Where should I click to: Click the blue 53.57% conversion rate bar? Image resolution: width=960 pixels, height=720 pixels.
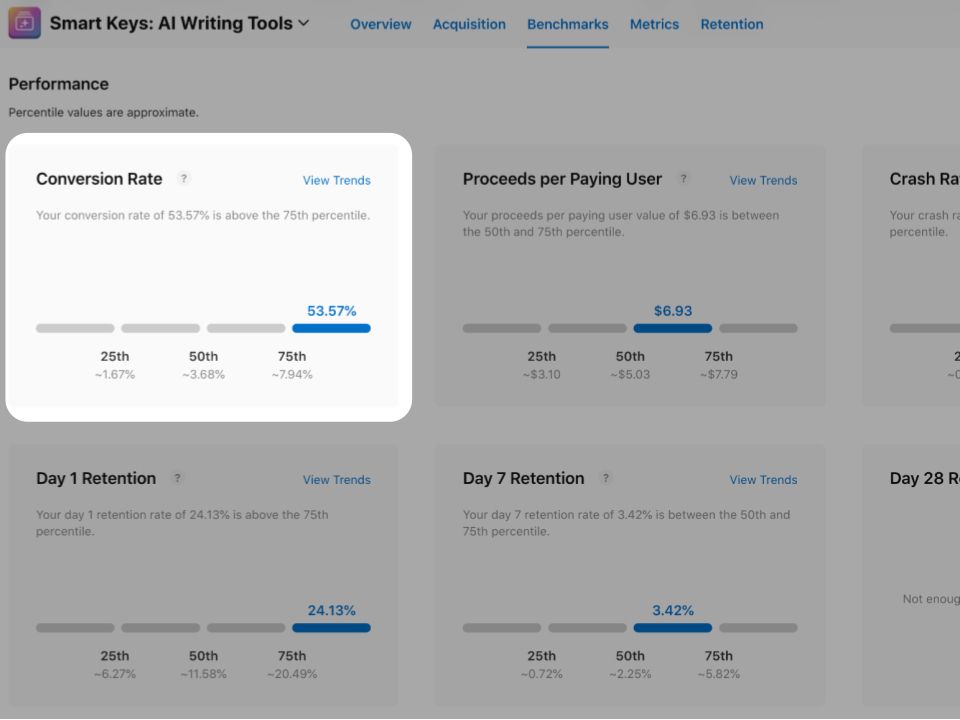(331, 328)
